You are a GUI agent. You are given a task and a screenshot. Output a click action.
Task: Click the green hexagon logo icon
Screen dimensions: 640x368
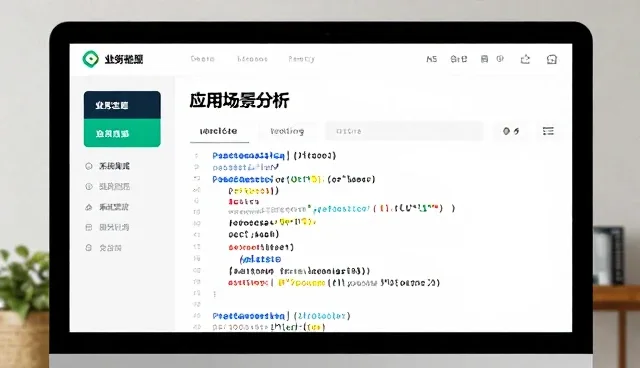(x=90, y=59)
